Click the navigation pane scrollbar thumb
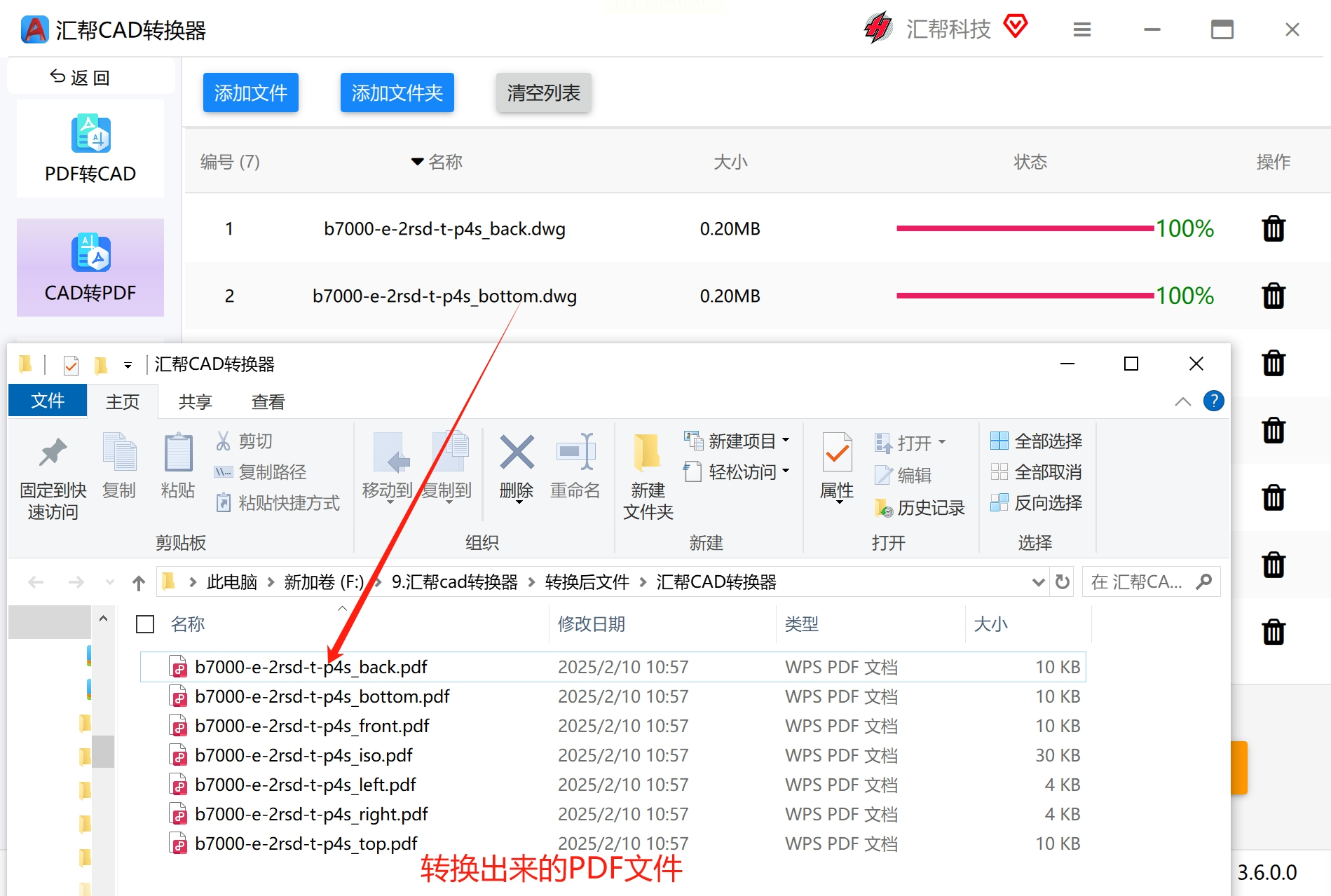Image resolution: width=1331 pixels, height=896 pixels. [103, 751]
